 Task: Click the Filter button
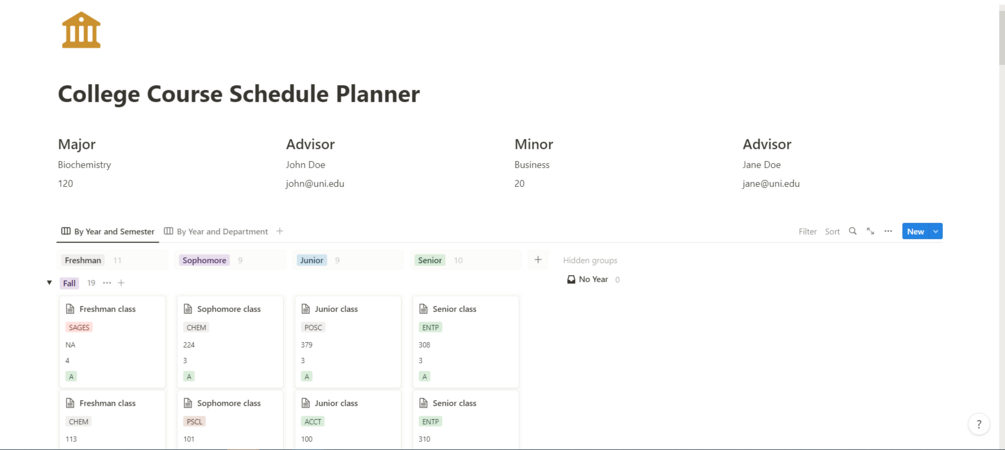click(807, 231)
